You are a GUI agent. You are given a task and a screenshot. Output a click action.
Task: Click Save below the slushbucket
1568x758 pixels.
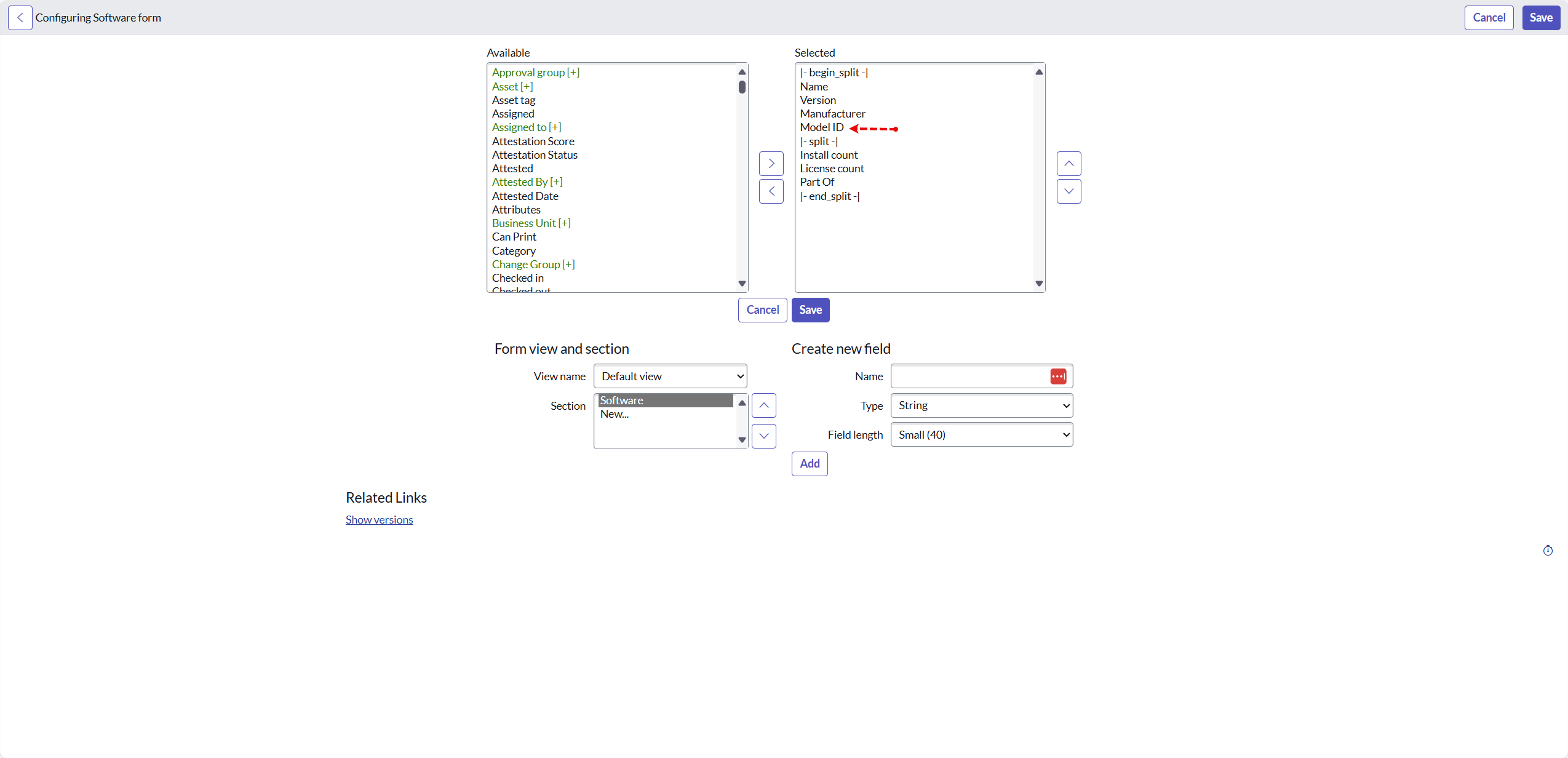coord(810,310)
